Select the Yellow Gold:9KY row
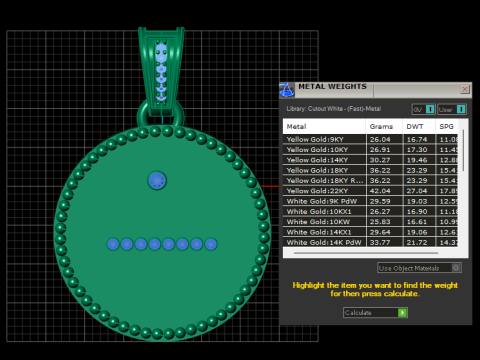The height and width of the screenshot is (360, 480). click(x=370, y=139)
